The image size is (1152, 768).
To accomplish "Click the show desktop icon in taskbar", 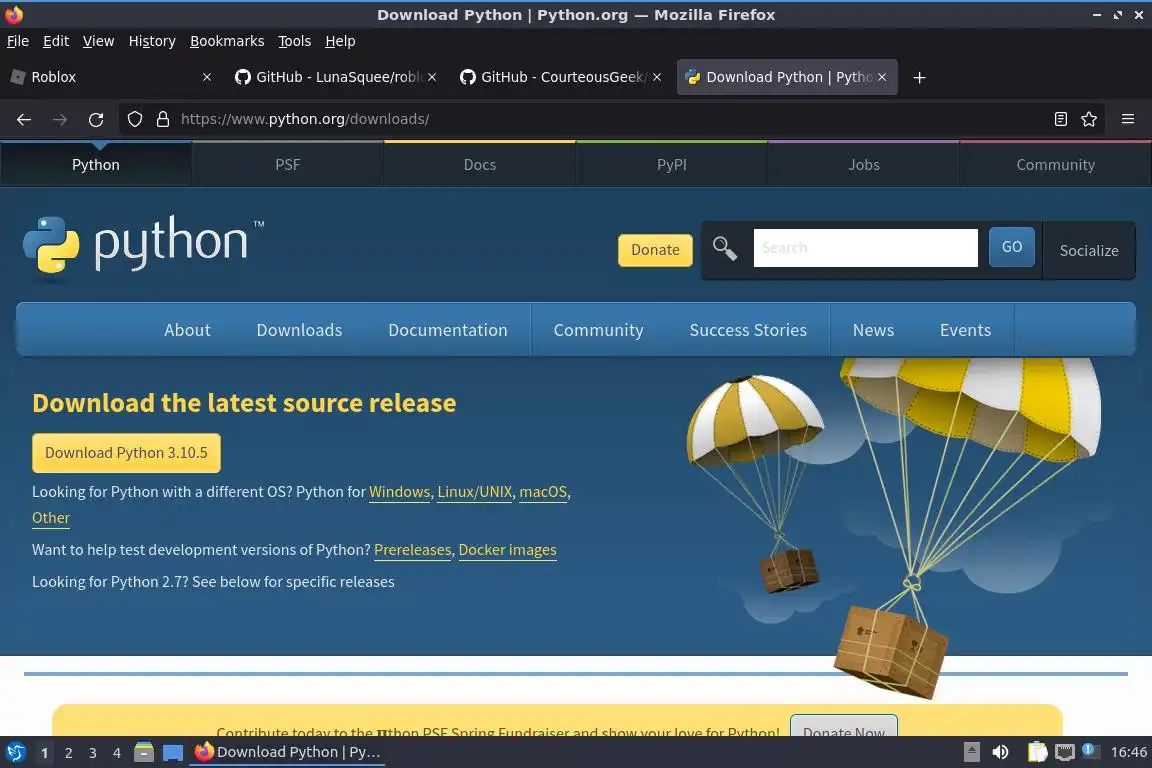I will [173, 752].
